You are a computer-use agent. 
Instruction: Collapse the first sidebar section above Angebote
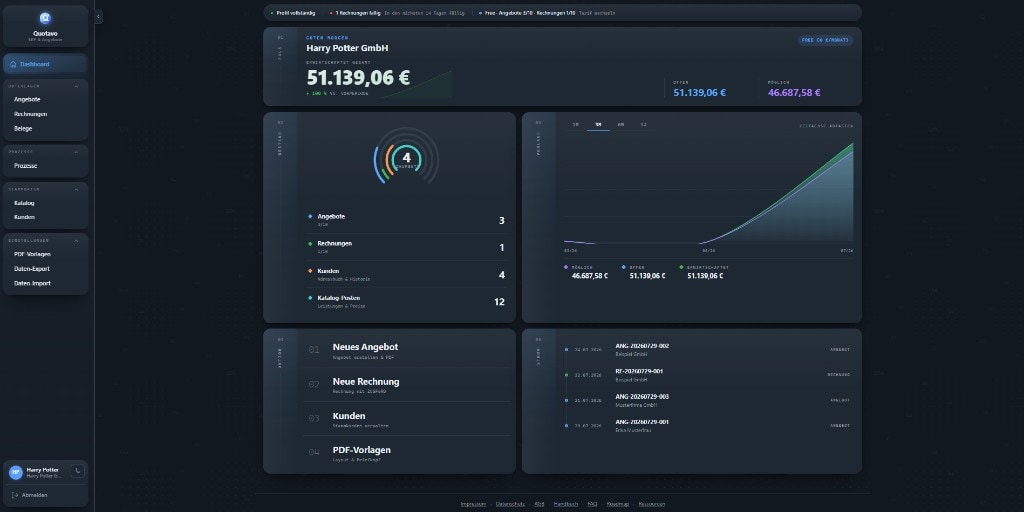[x=76, y=86]
